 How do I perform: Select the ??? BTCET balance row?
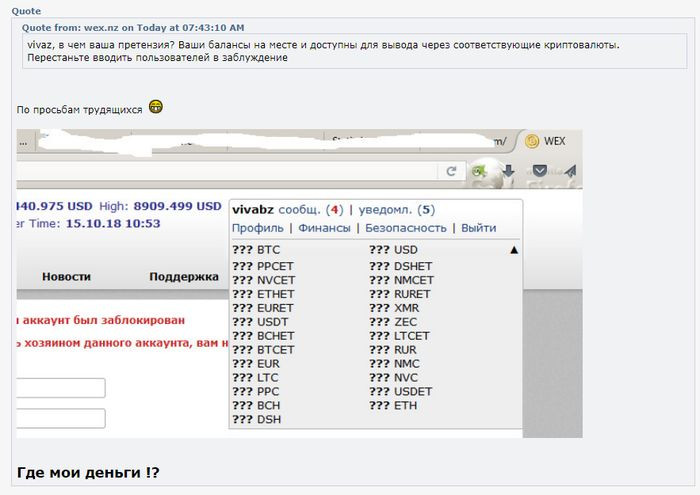click(263, 350)
